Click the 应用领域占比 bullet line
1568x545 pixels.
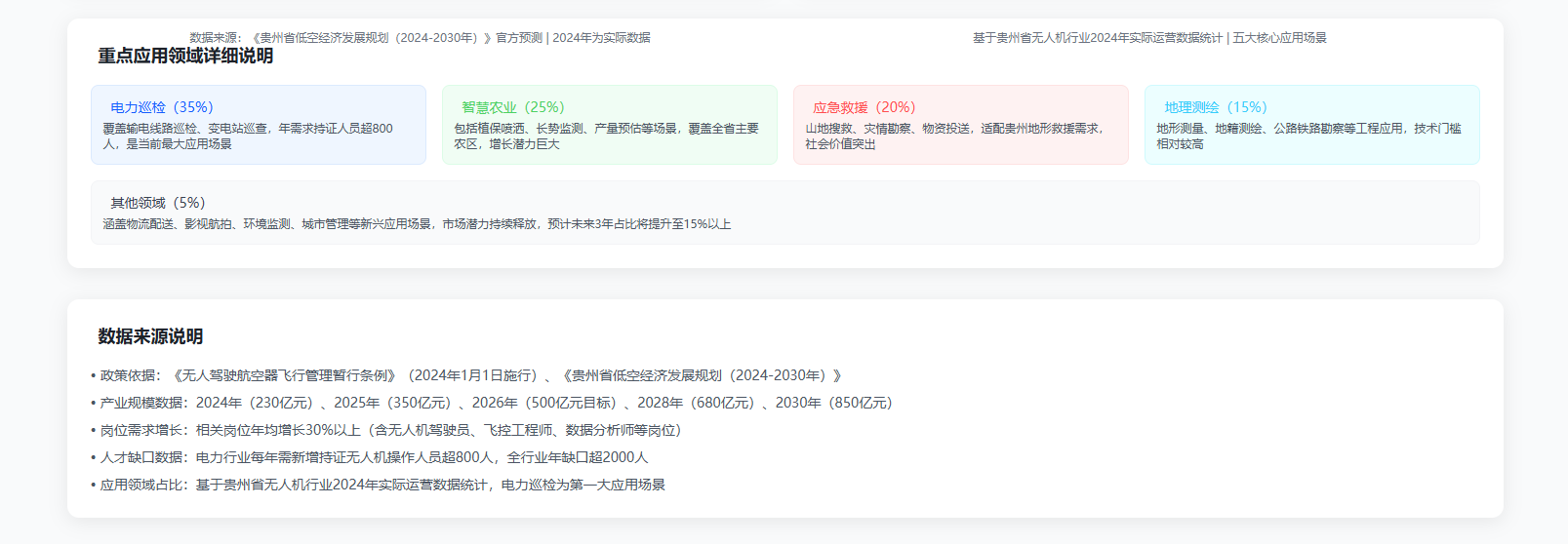tap(382, 485)
